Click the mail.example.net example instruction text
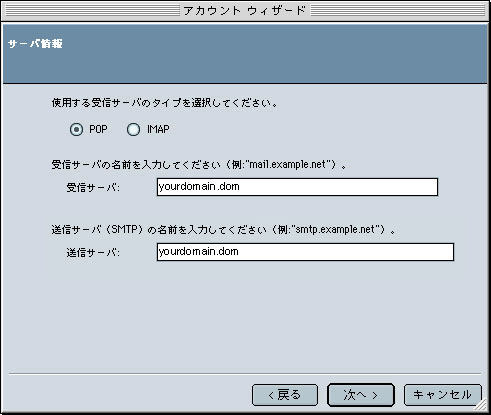Image resolution: width=491 pixels, height=415 pixels. click(x=199, y=165)
